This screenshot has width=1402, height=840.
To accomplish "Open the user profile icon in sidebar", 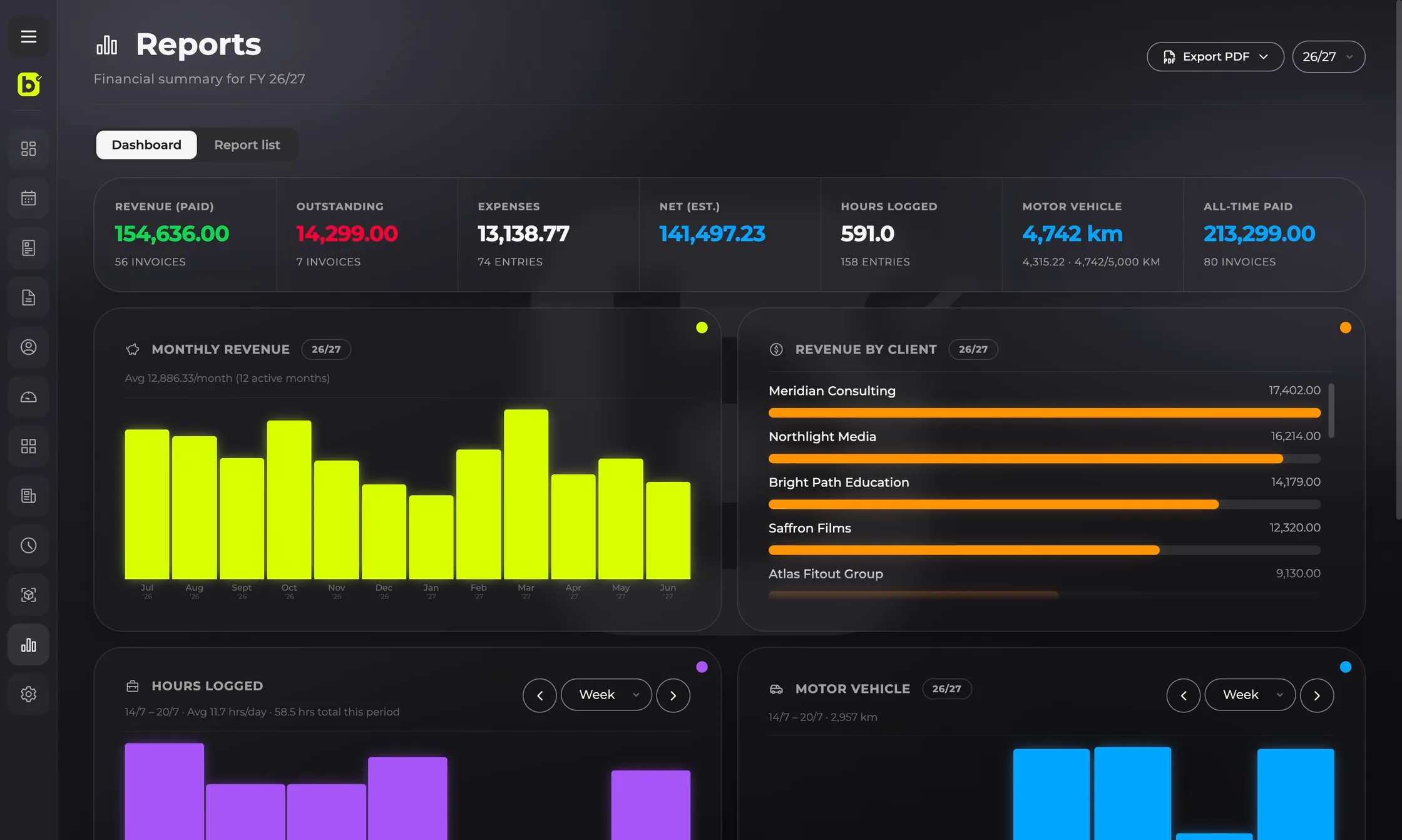I will [x=28, y=347].
